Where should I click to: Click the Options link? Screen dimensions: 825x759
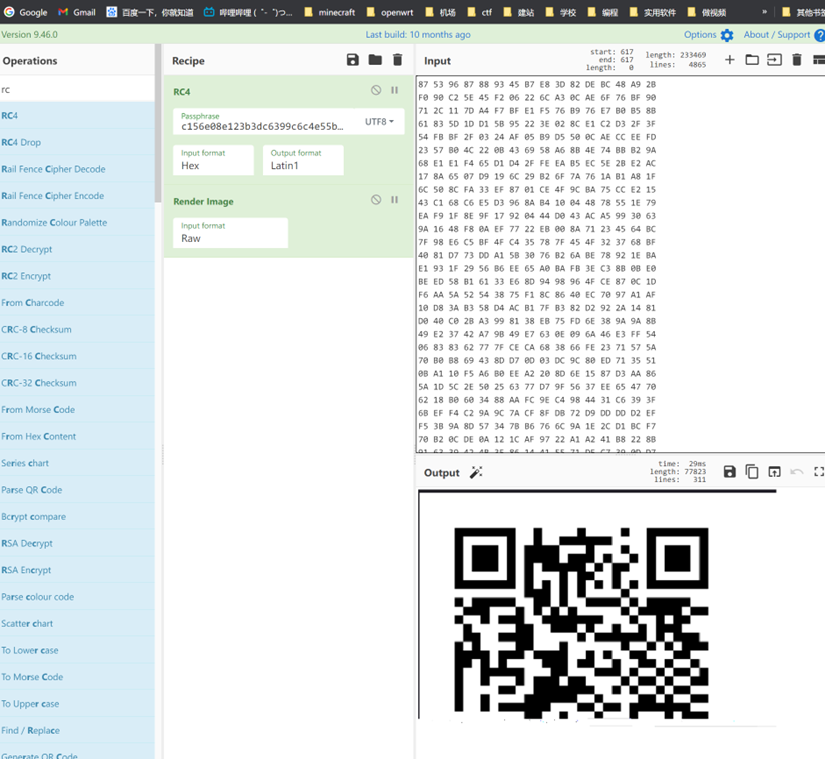(x=700, y=35)
